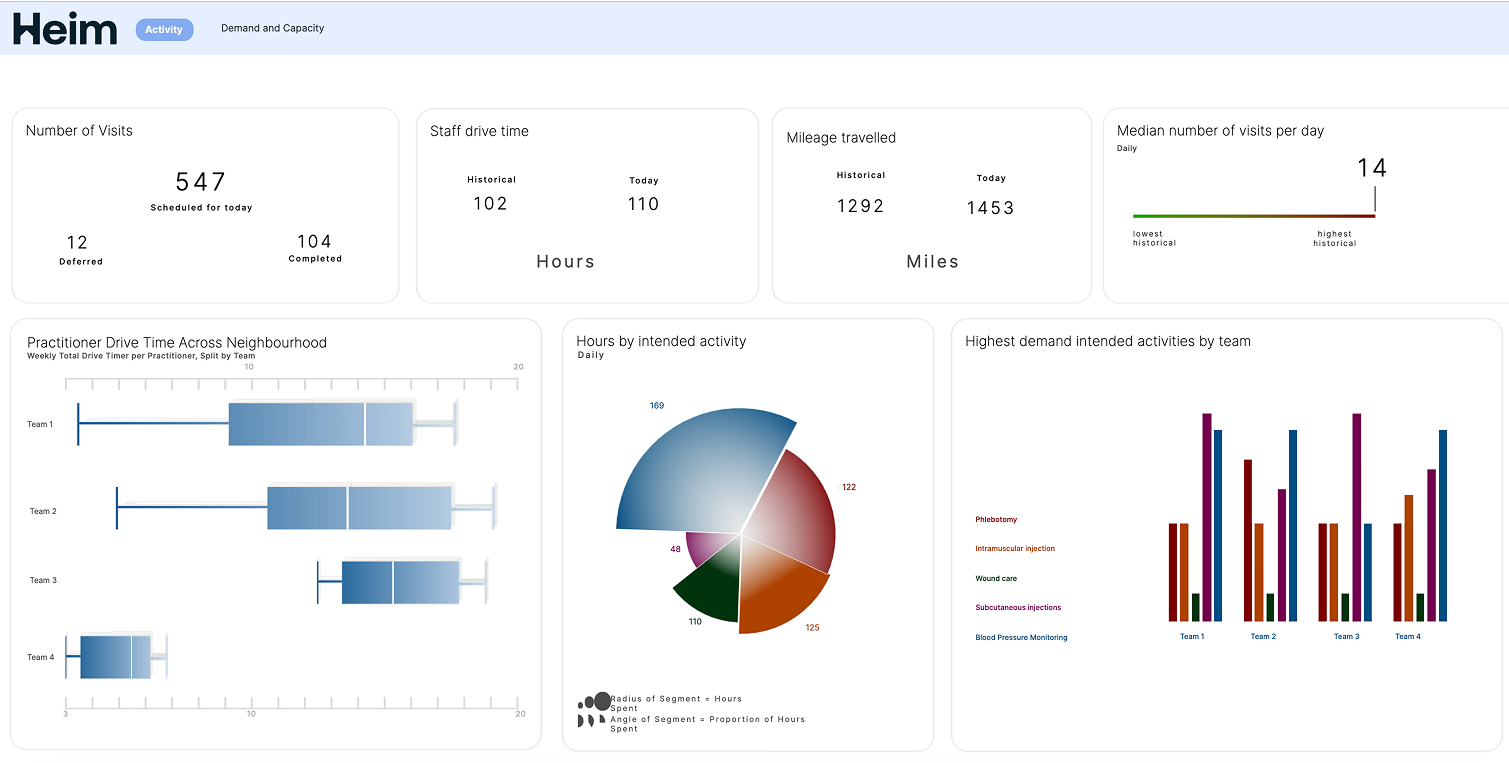Select Intramuscular injection legend entry

tap(1014, 549)
